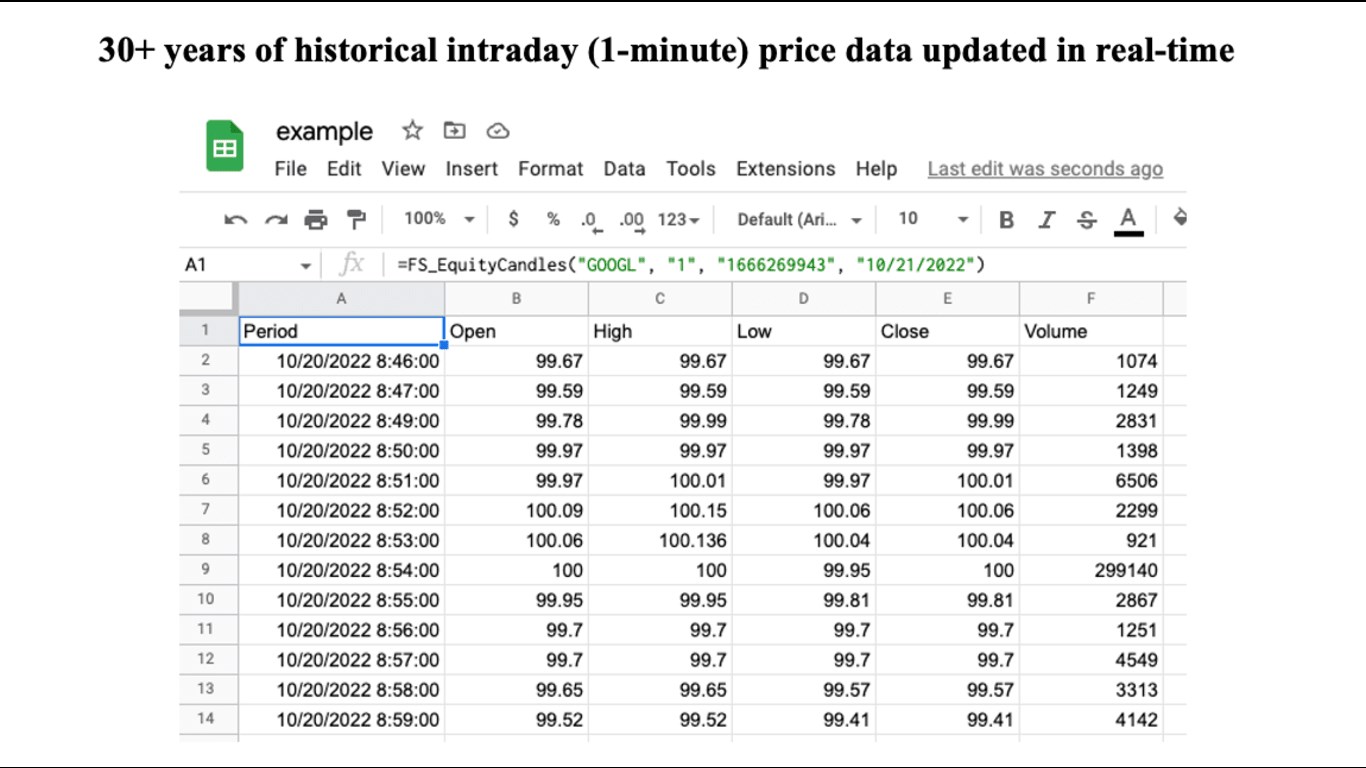Open the 'Last edit was seconds ago' link
Screen dimensions: 1366x768
click(x=1045, y=169)
